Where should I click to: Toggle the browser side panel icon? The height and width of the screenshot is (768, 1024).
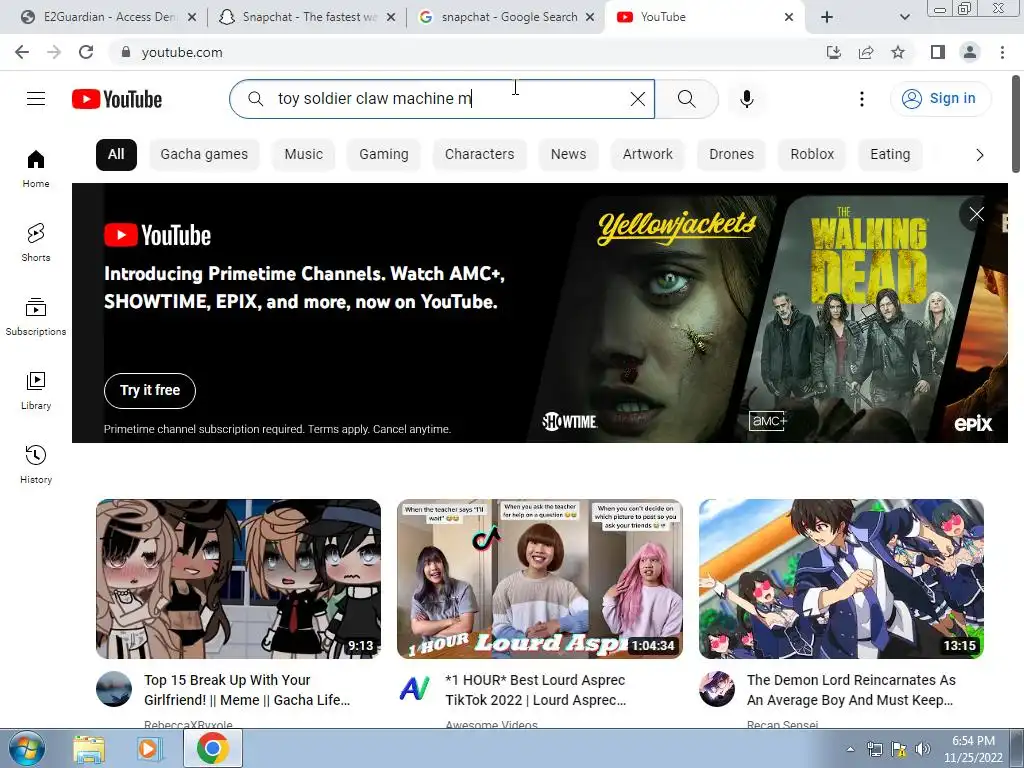(x=938, y=52)
